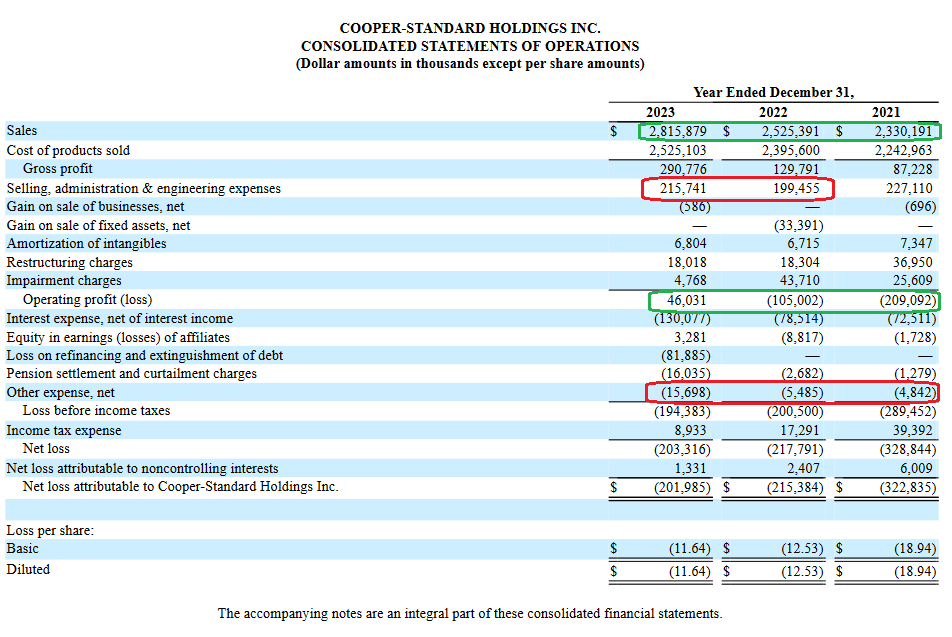952x637 pixels.
Task: Select gross profit value 87,228
Action: pyautogui.click(x=913, y=169)
